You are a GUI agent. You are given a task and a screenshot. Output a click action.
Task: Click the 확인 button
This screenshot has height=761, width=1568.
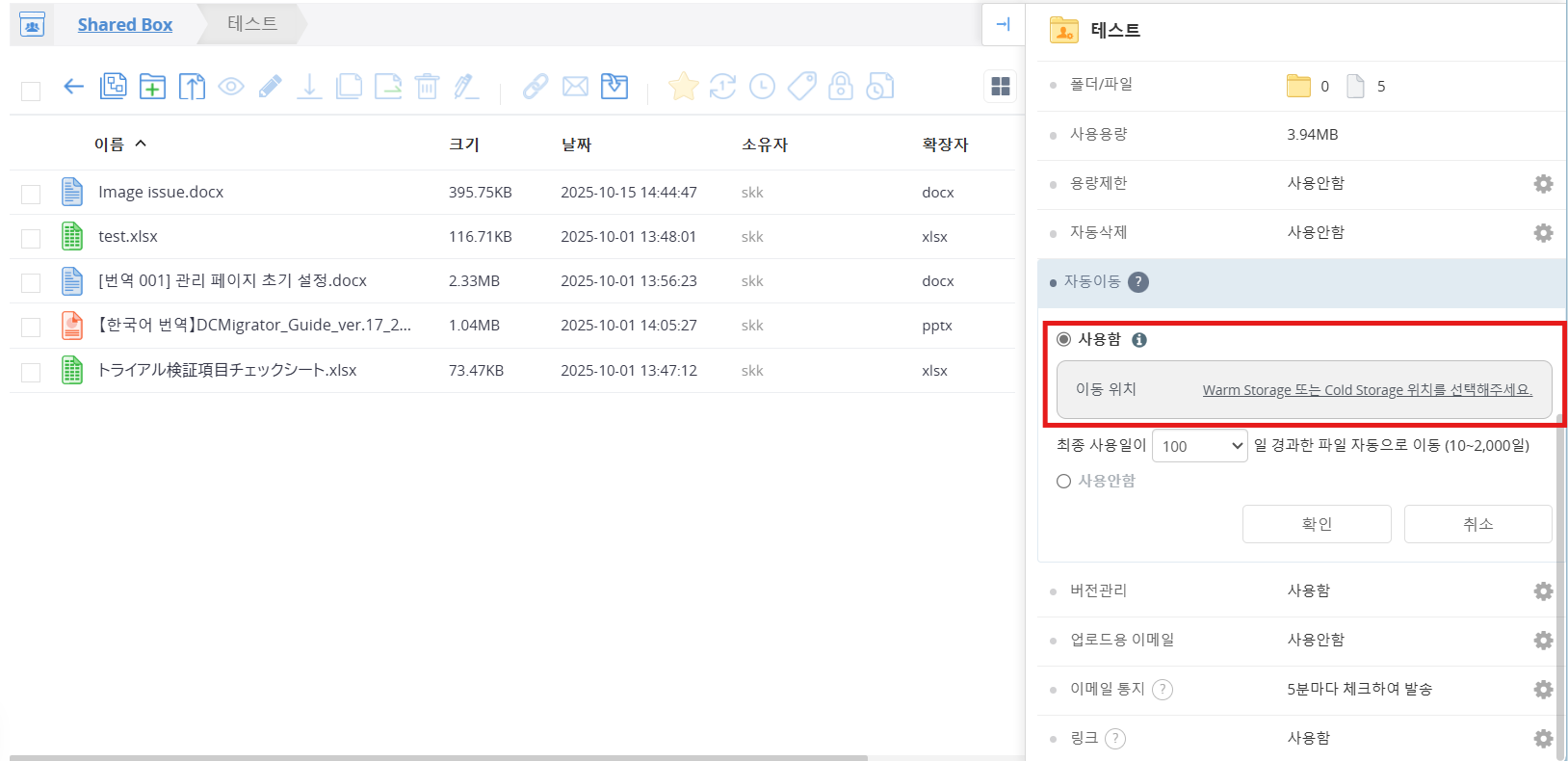tap(1316, 524)
